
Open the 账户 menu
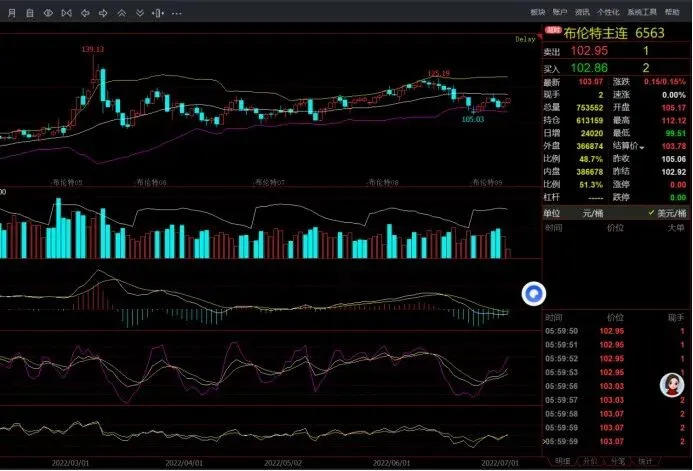[x=560, y=12]
